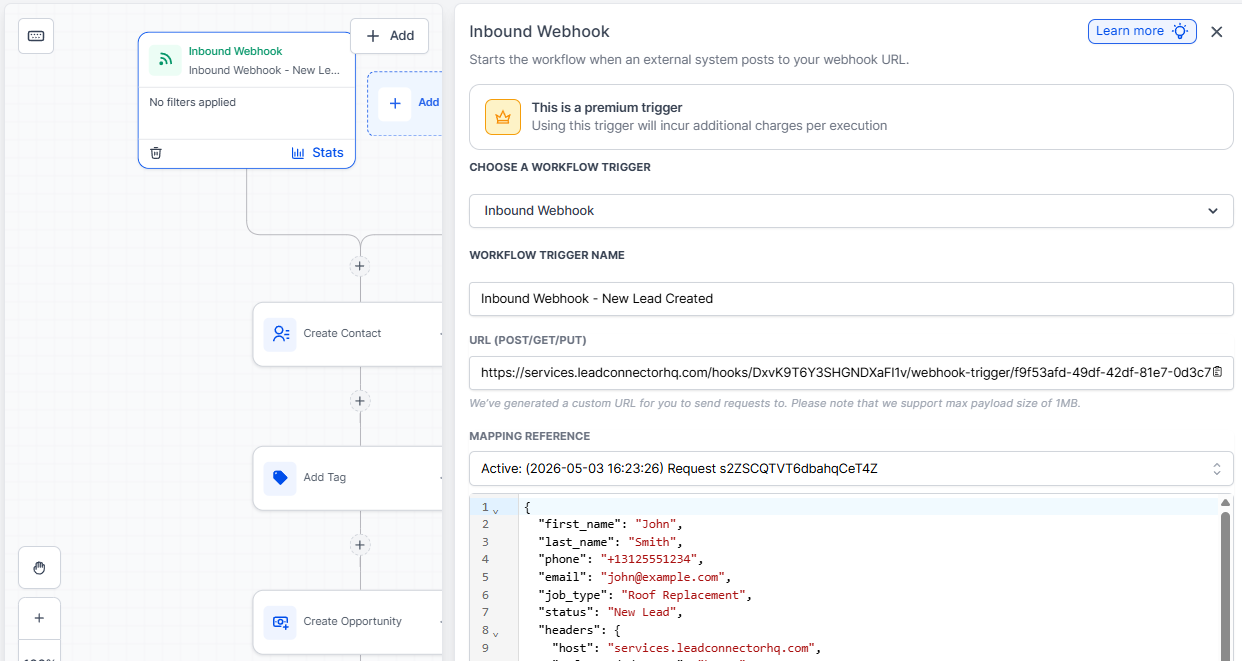Click the premium trigger crown icon

point(503,117)
